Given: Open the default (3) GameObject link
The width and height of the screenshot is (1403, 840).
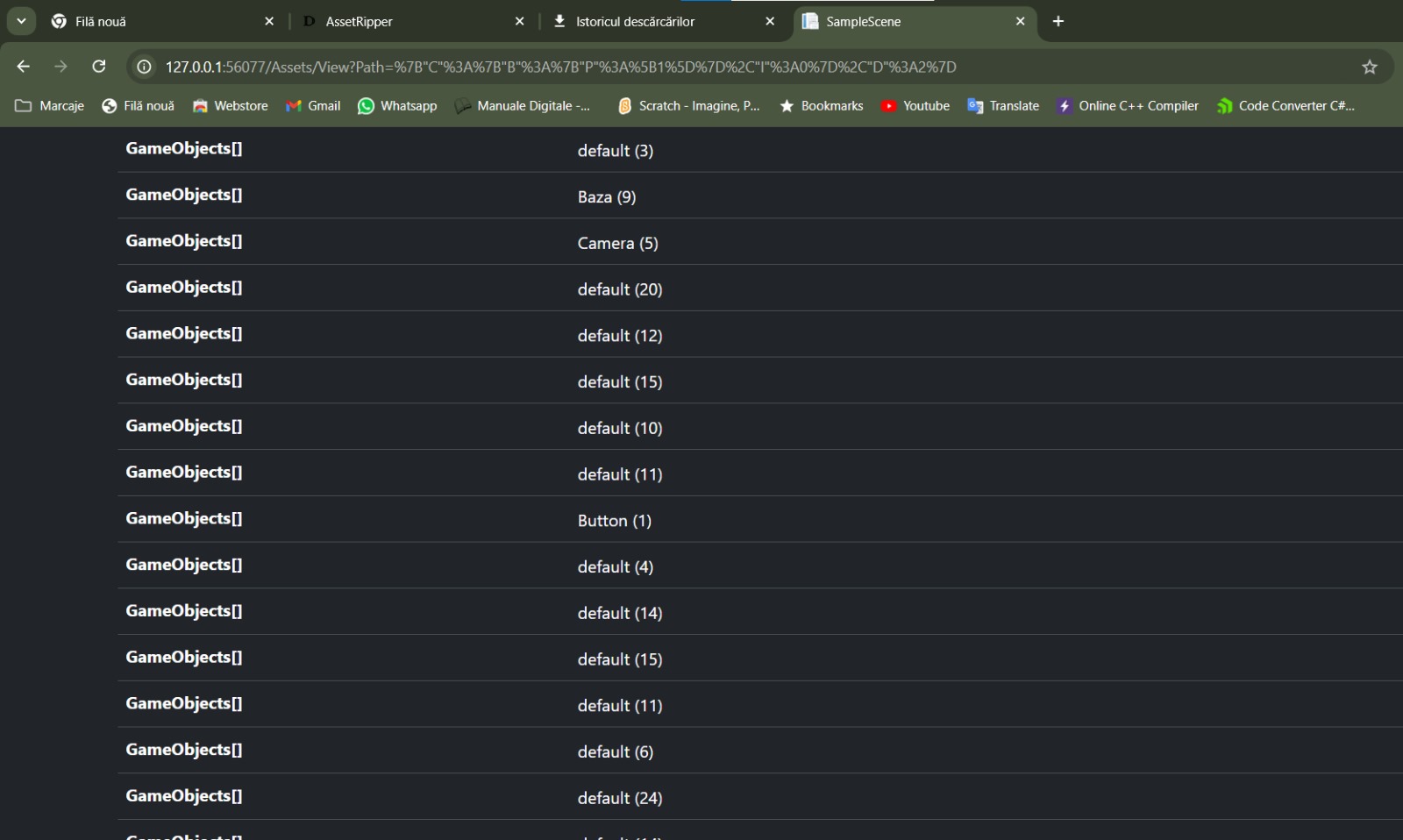Looking at the screenshot, I should 616,151.
